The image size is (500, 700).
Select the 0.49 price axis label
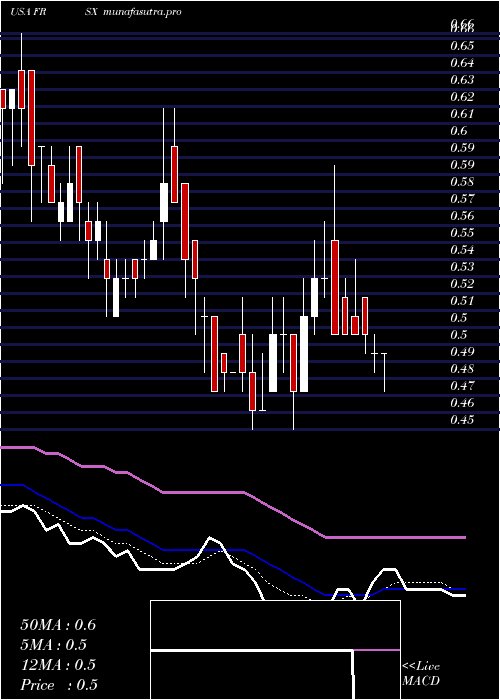pyautogui.click(x=461, y=352)
